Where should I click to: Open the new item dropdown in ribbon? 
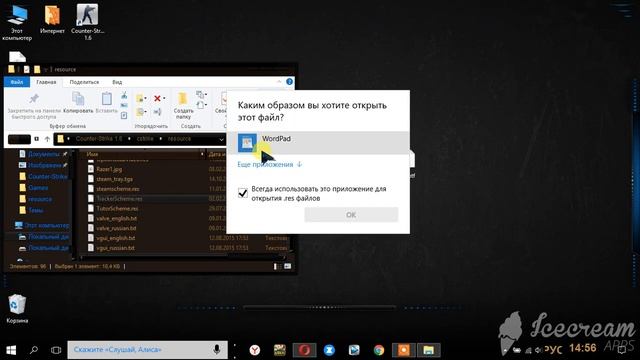[201, 95]
